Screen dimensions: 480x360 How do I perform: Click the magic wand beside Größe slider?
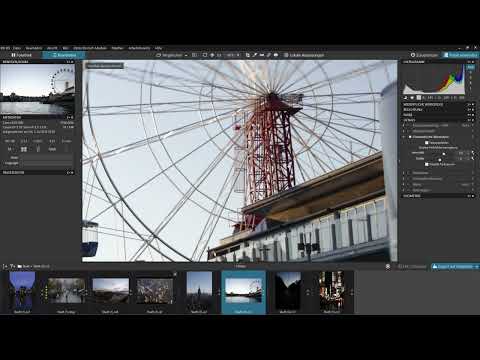473,158
